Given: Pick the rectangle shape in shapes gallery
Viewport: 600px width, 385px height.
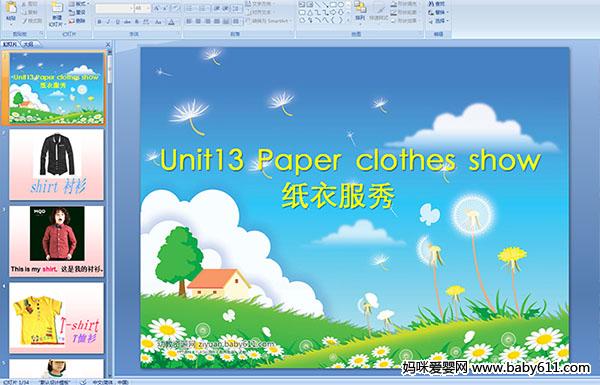Looking at the screenshot, I should tap(333, 4).
